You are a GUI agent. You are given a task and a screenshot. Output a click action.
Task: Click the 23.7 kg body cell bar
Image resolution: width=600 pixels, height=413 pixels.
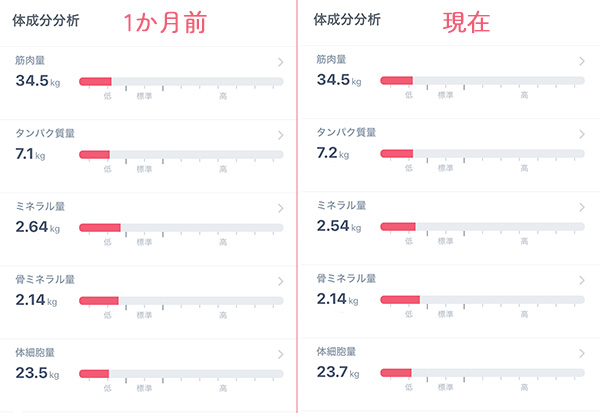[x=482, y=373]
